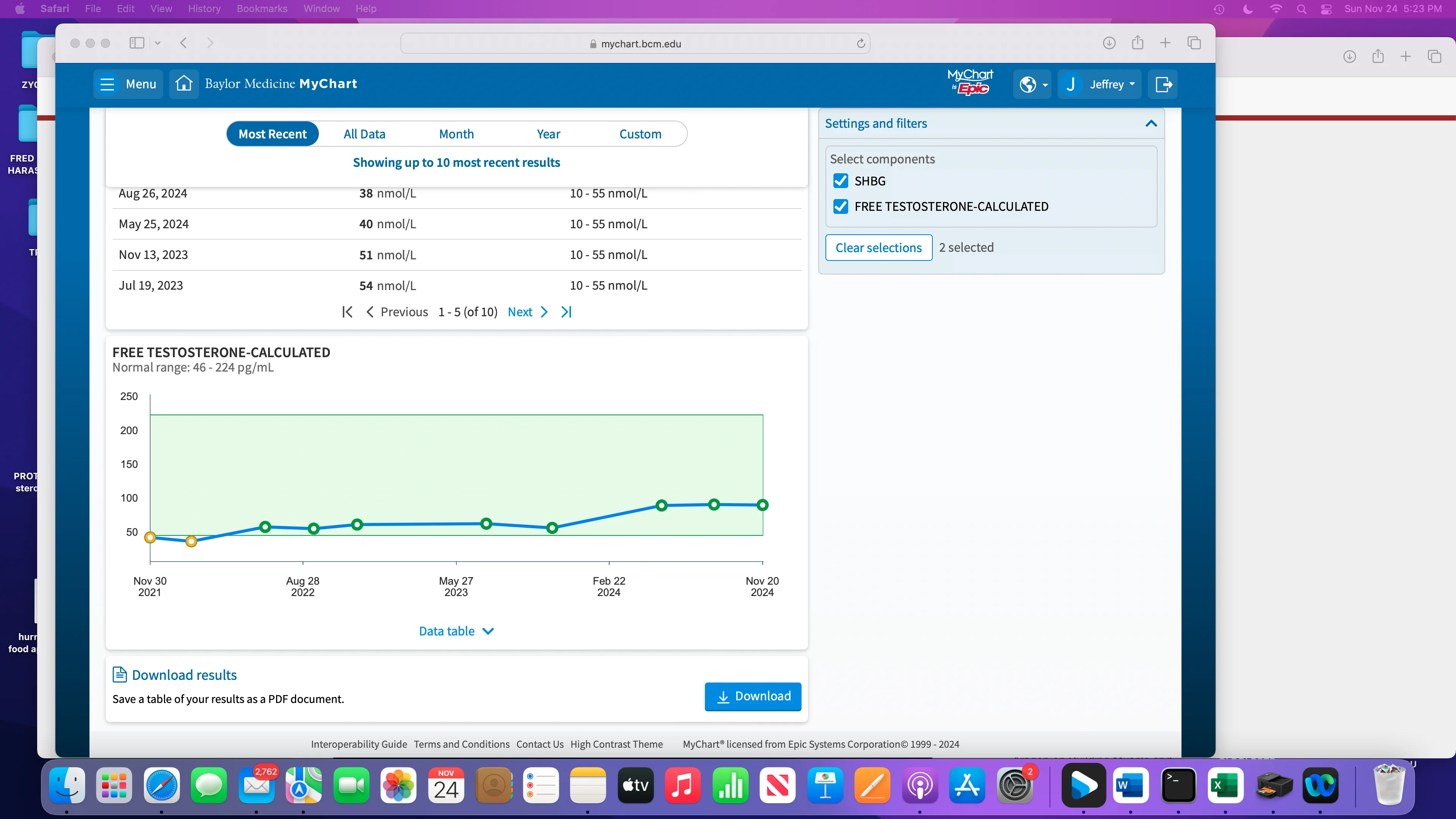Switch to the Custom date range tab

[x=640, y=134]
